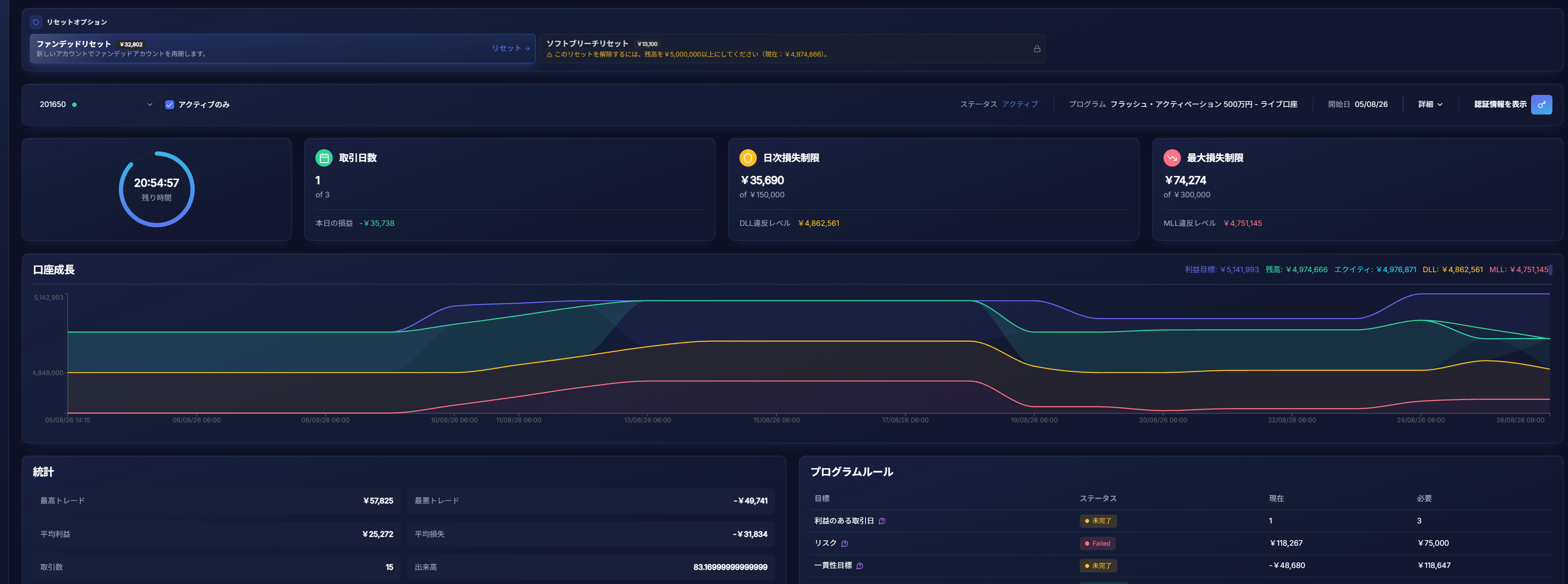The width and height of the screenshot is (1568, 584).
Task: Toggle the アクティブのみ checkbox
Action: point(170,105)
